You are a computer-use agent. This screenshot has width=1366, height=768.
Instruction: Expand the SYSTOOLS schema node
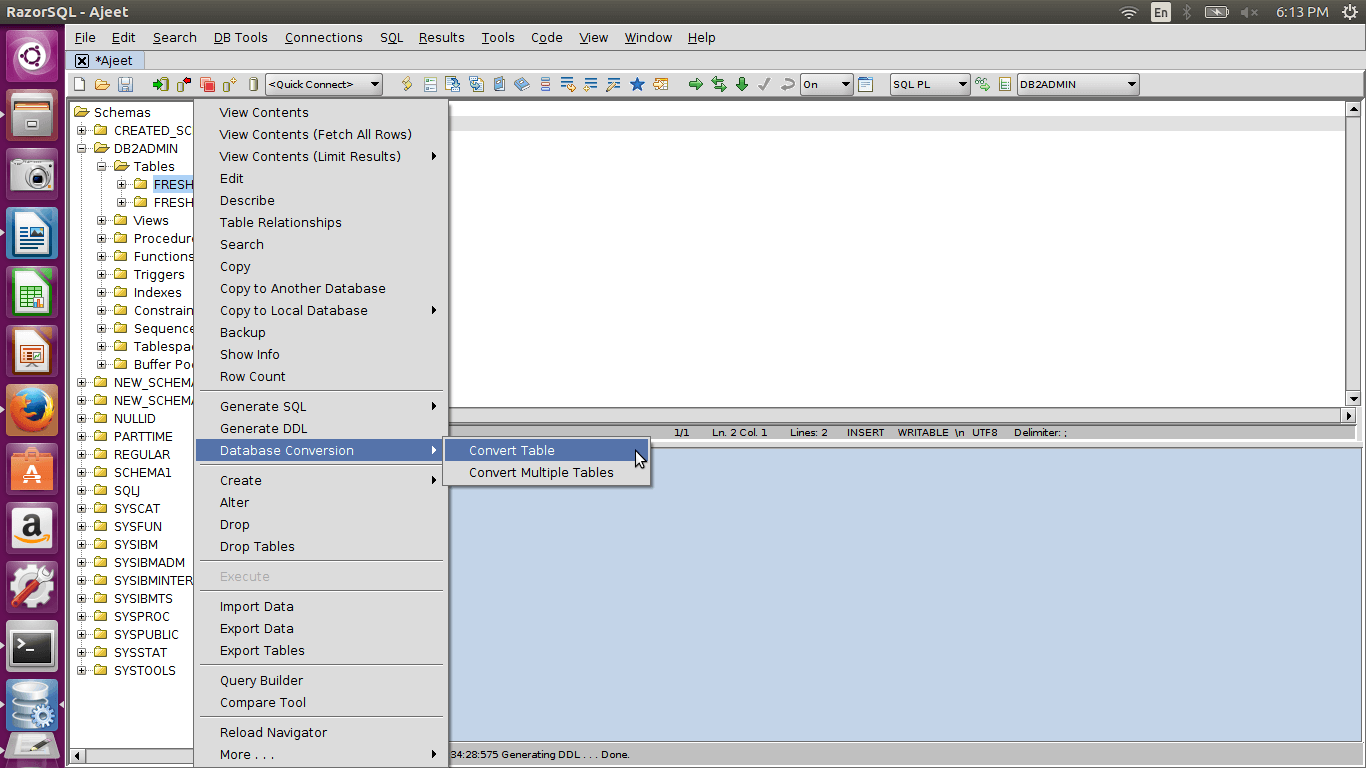tap(82, 670)
